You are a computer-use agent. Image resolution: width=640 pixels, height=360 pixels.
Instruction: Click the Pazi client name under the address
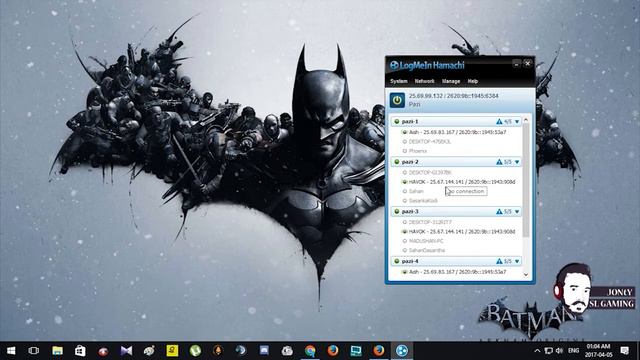pos(414,104)
